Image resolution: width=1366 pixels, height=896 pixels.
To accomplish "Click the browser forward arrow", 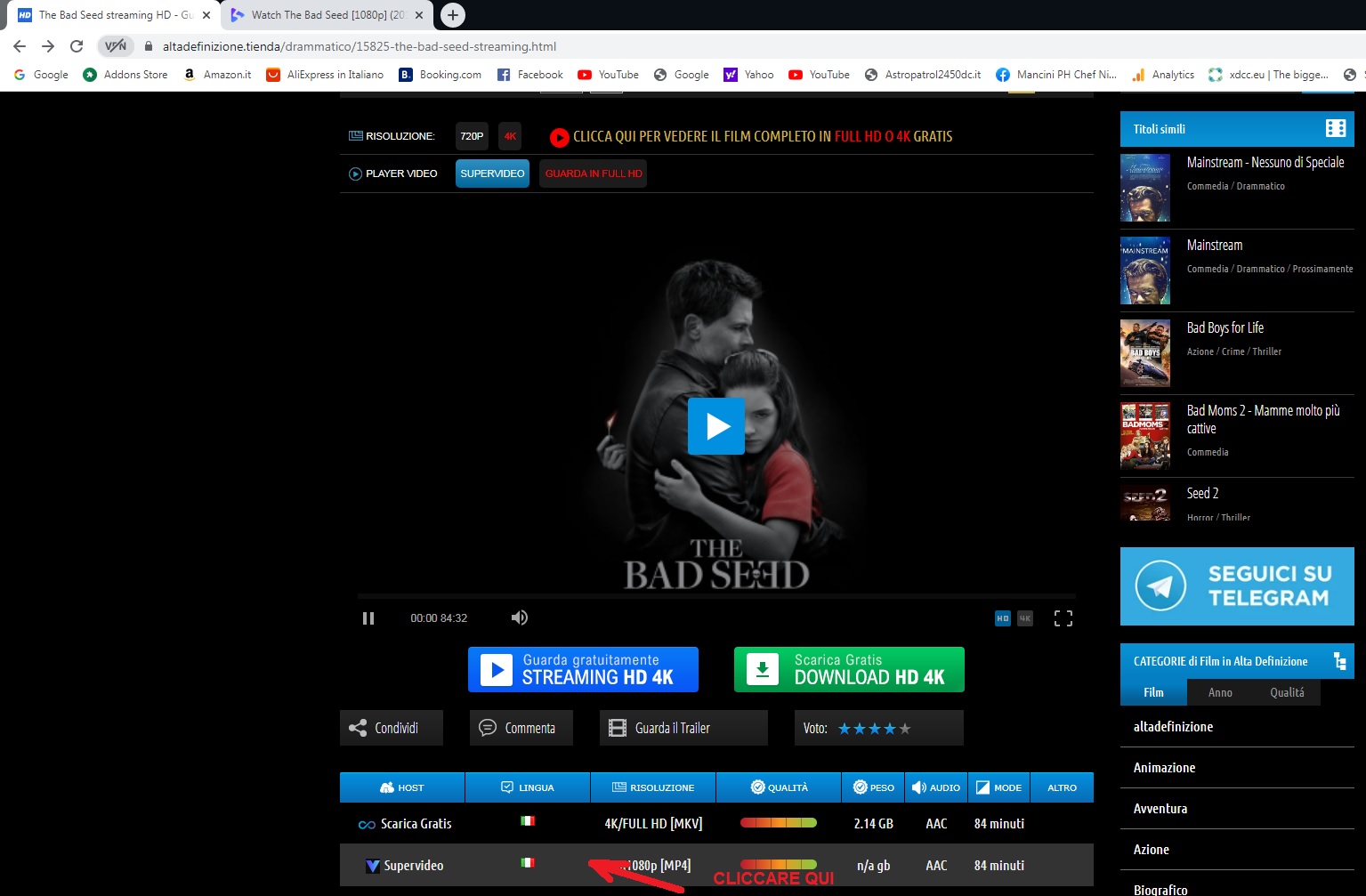I will tap(48, 46).
